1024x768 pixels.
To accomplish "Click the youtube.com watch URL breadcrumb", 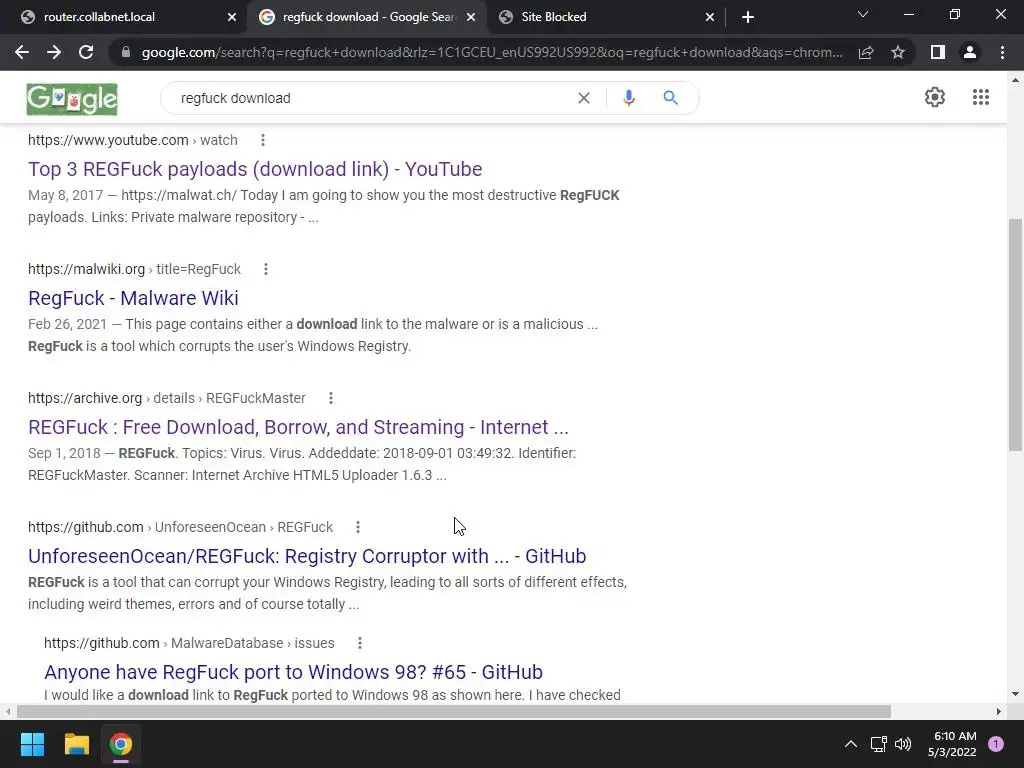I will 133,140.
